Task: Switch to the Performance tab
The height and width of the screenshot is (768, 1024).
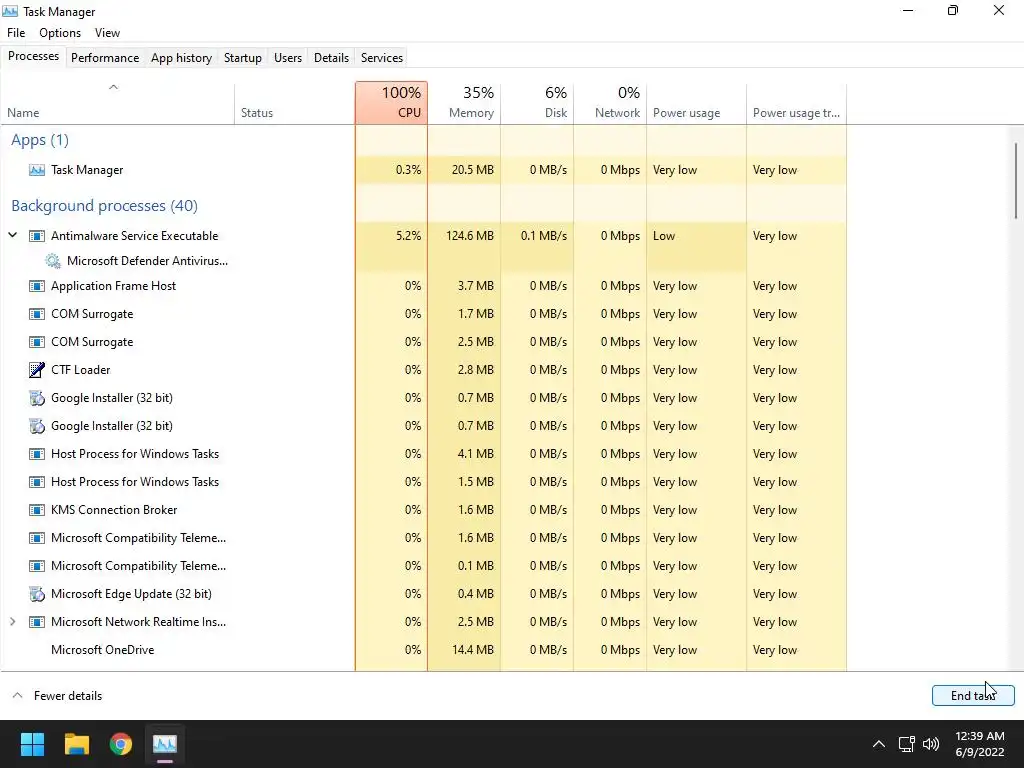Action: point(105,57)
